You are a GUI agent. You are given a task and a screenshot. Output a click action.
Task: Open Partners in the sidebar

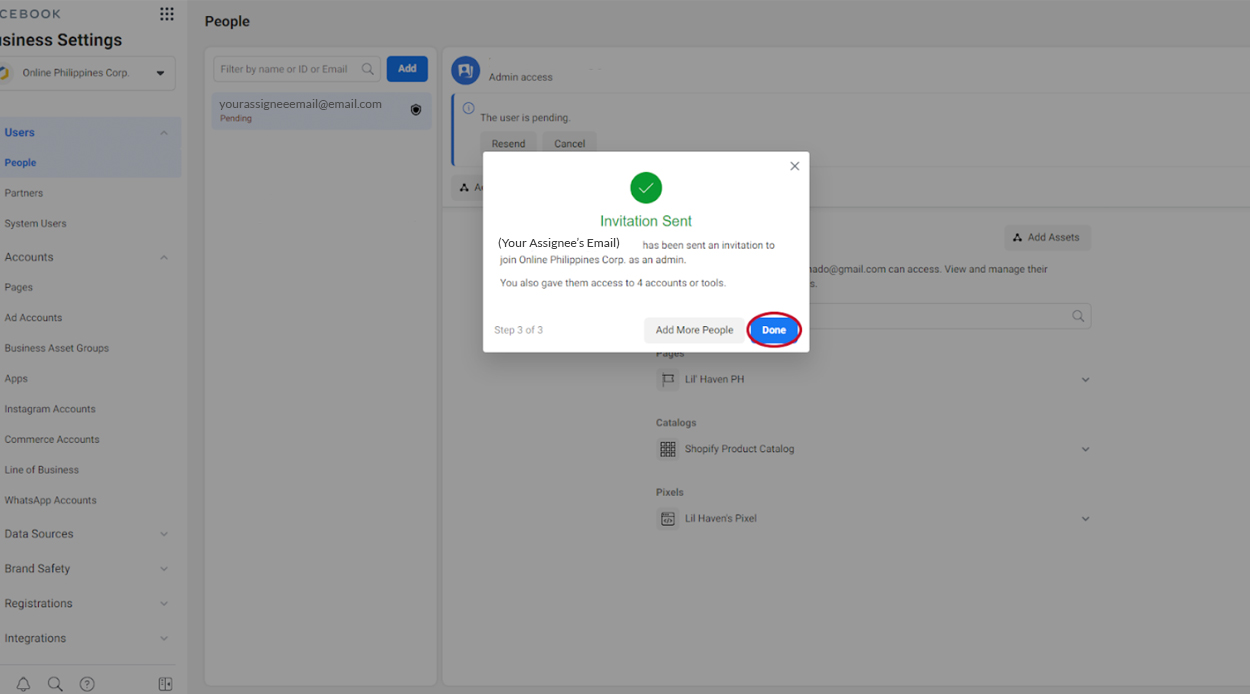(x=24, y=193)
